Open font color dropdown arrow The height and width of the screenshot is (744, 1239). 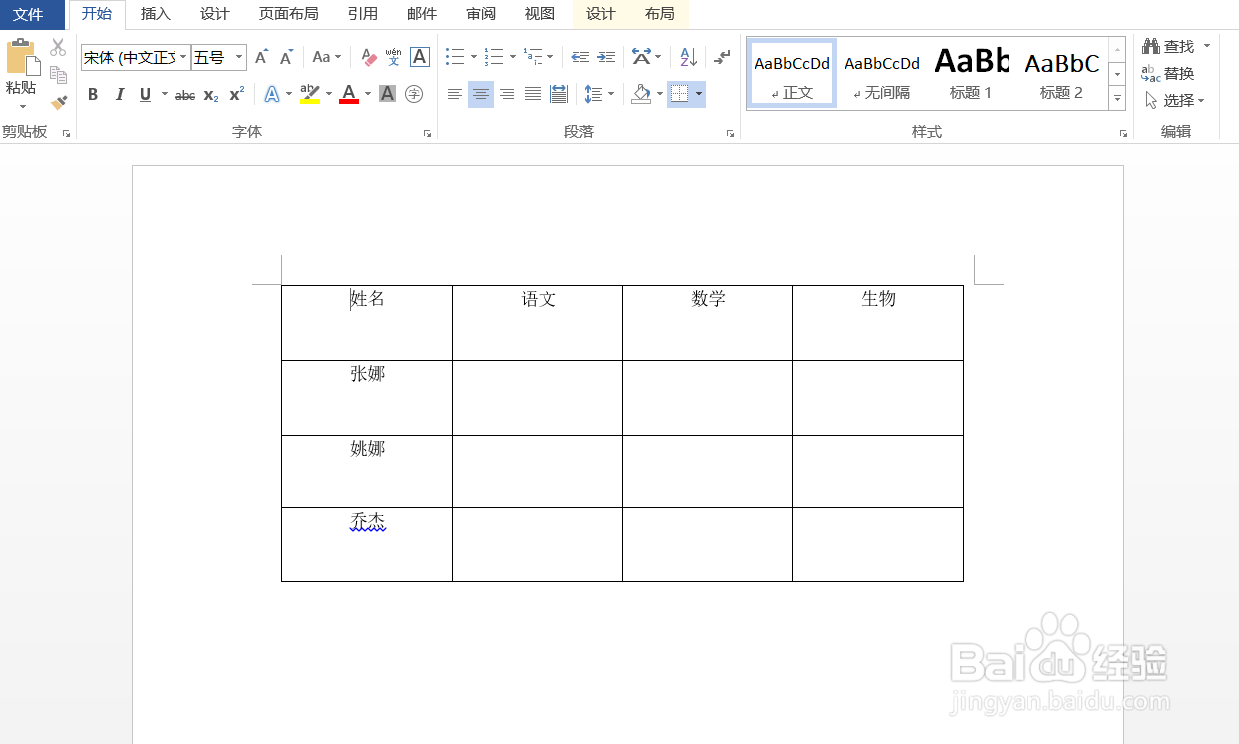point(368,94)
